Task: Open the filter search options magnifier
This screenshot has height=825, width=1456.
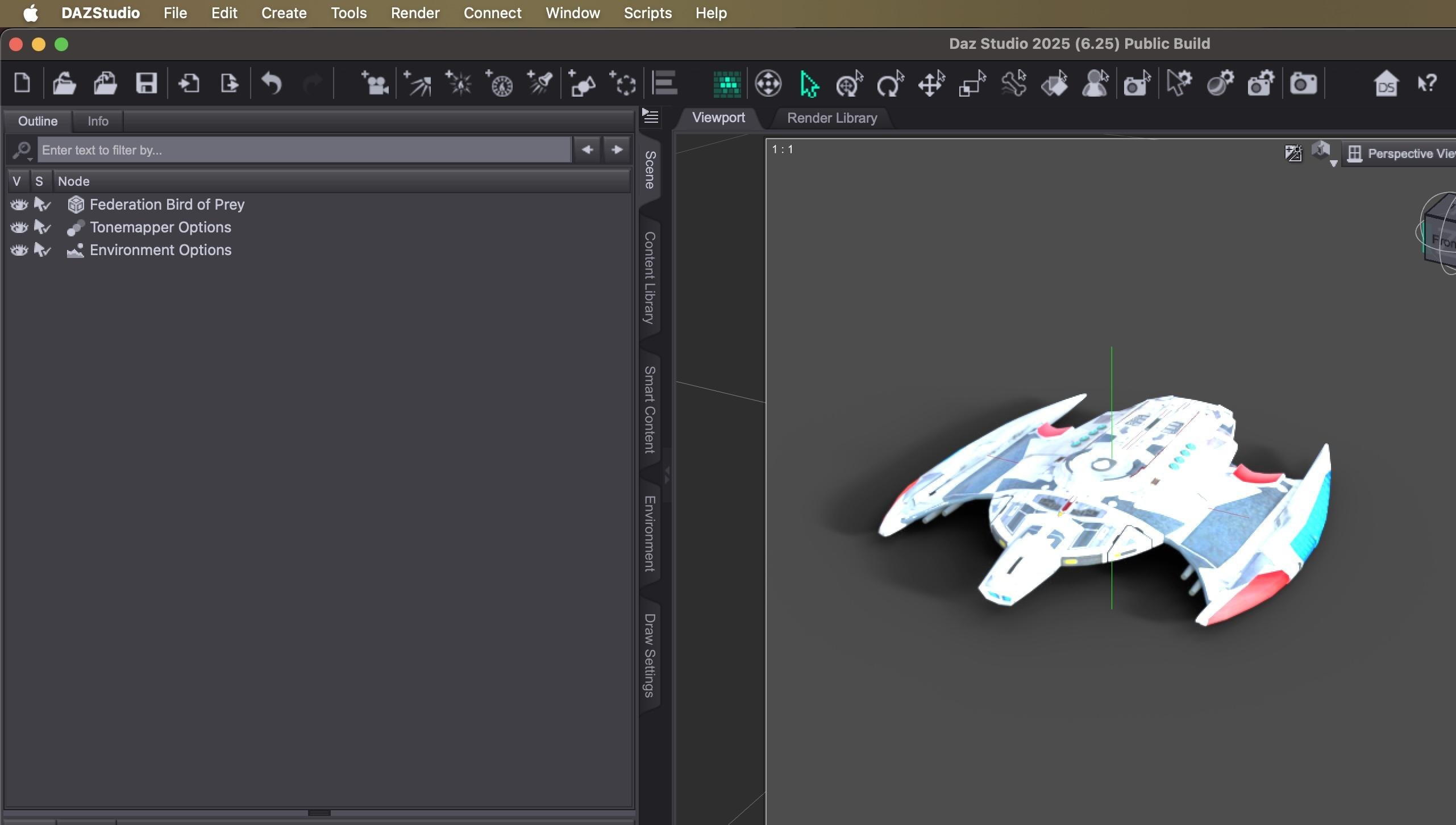Action: tap(22, 150)
